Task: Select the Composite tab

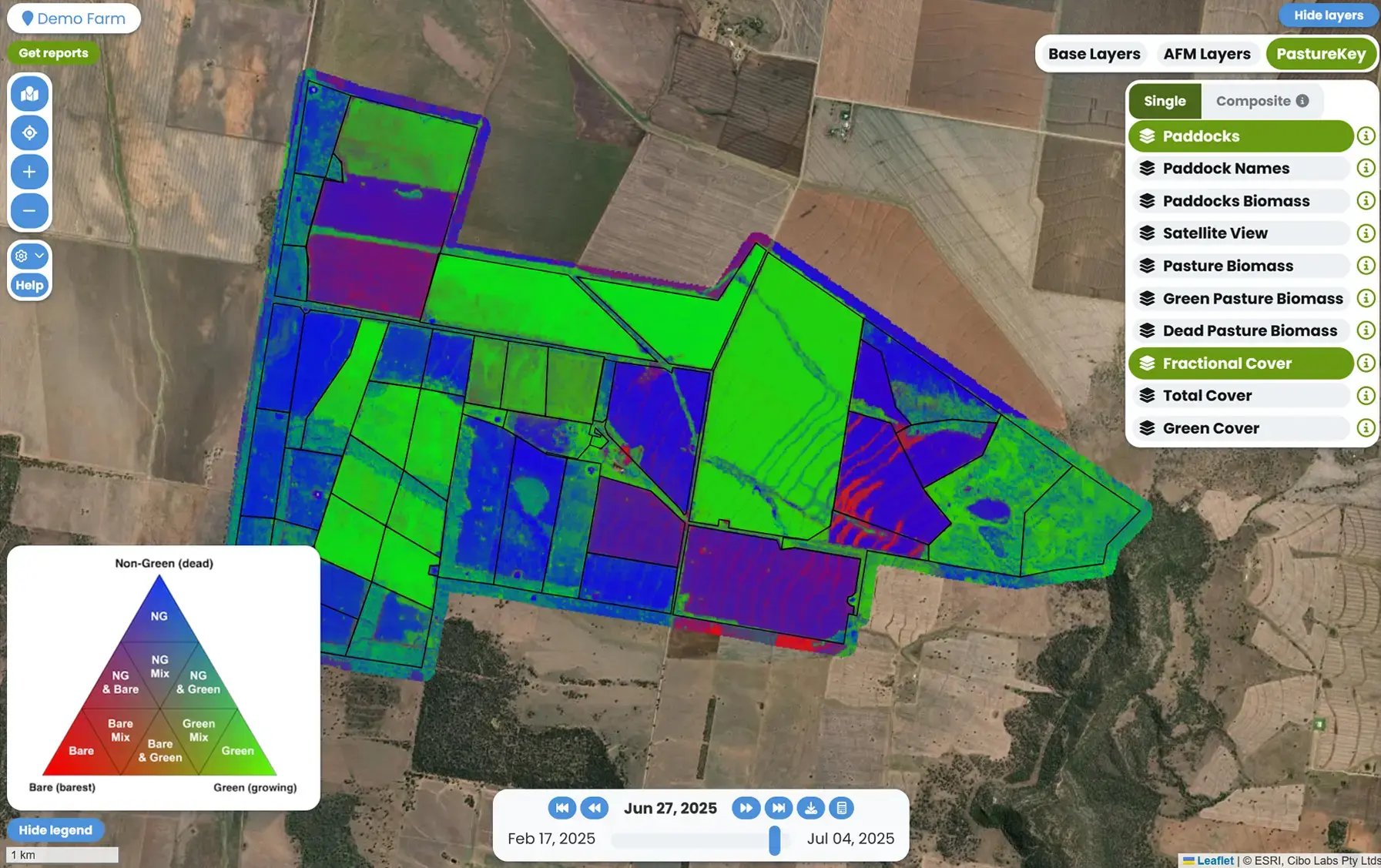Action: pyautogui.click(x=1261, y=101)
